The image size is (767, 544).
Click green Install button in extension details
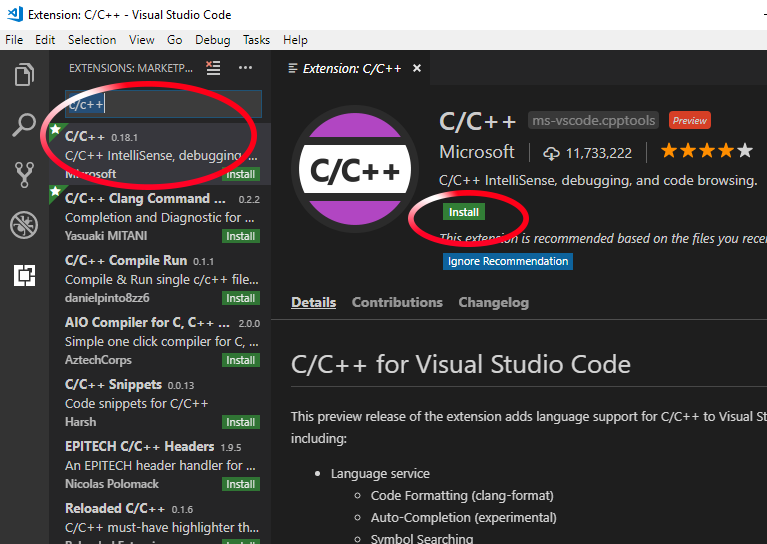click(464, 212)
